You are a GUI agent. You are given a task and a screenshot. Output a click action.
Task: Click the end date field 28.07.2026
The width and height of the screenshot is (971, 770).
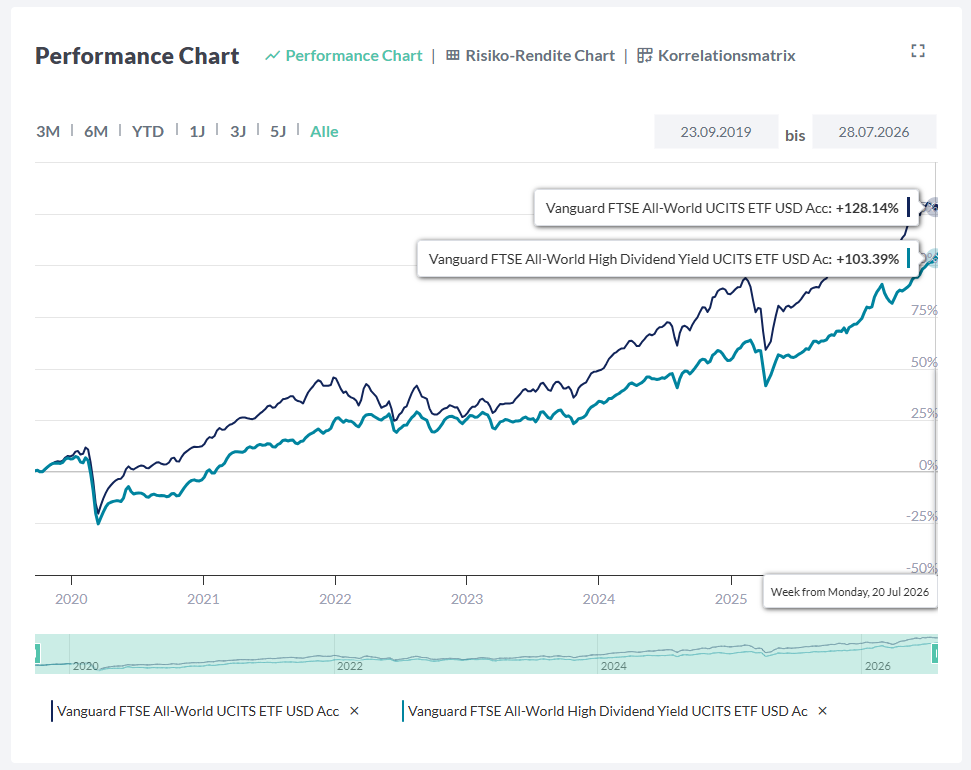(x=874, y=131)
